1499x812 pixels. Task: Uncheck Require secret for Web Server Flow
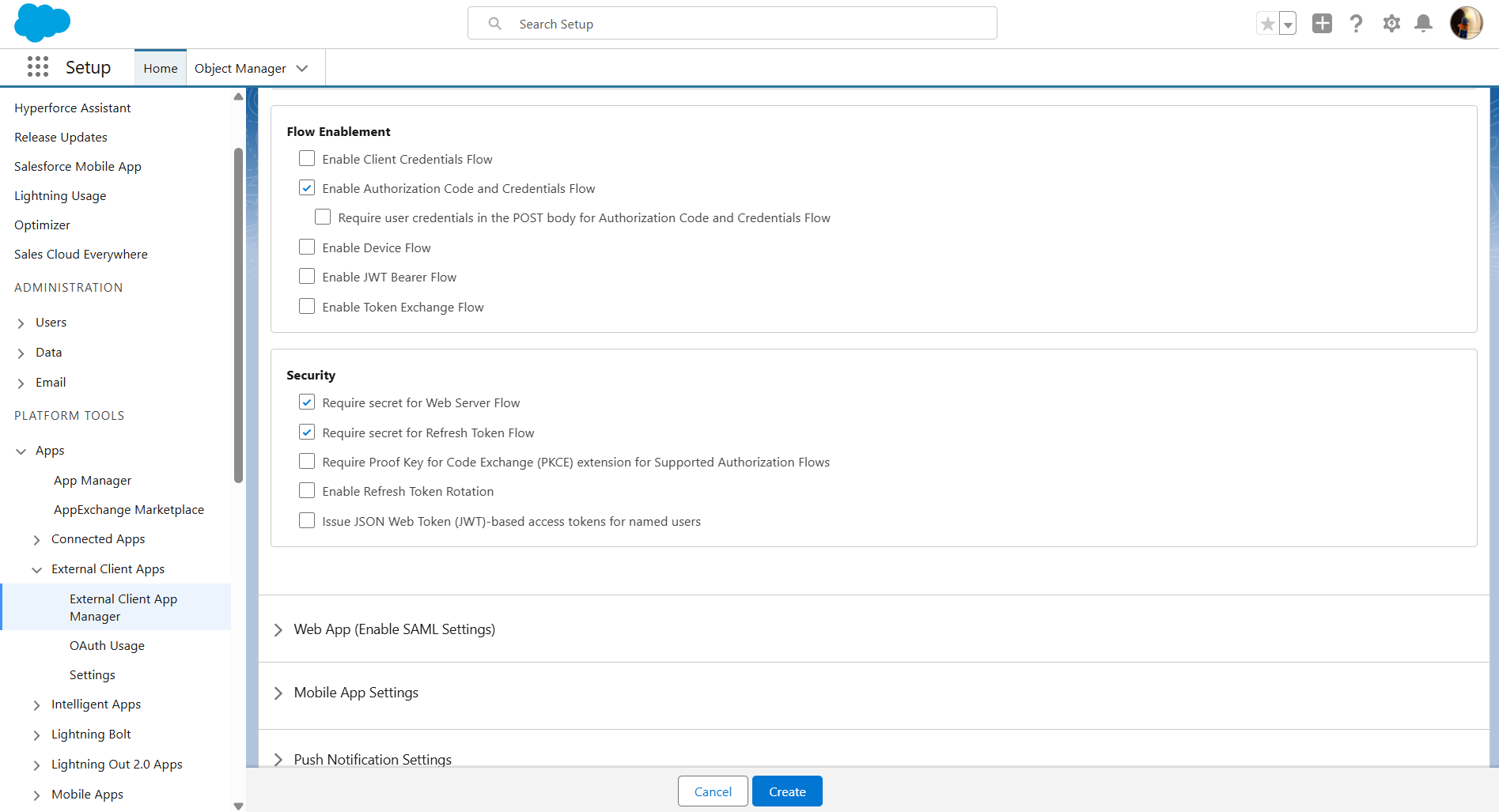307,402
